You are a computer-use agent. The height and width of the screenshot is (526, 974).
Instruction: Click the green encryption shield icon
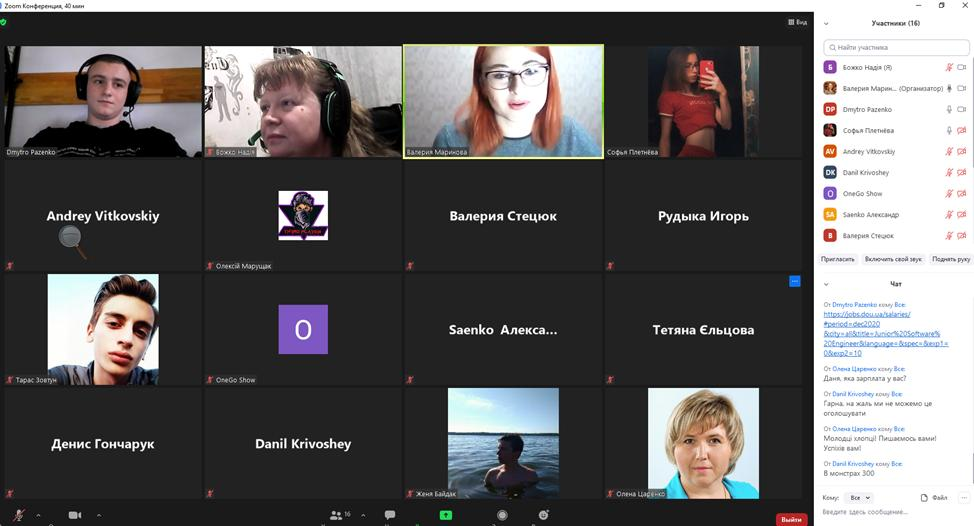[x=4, y=21]
